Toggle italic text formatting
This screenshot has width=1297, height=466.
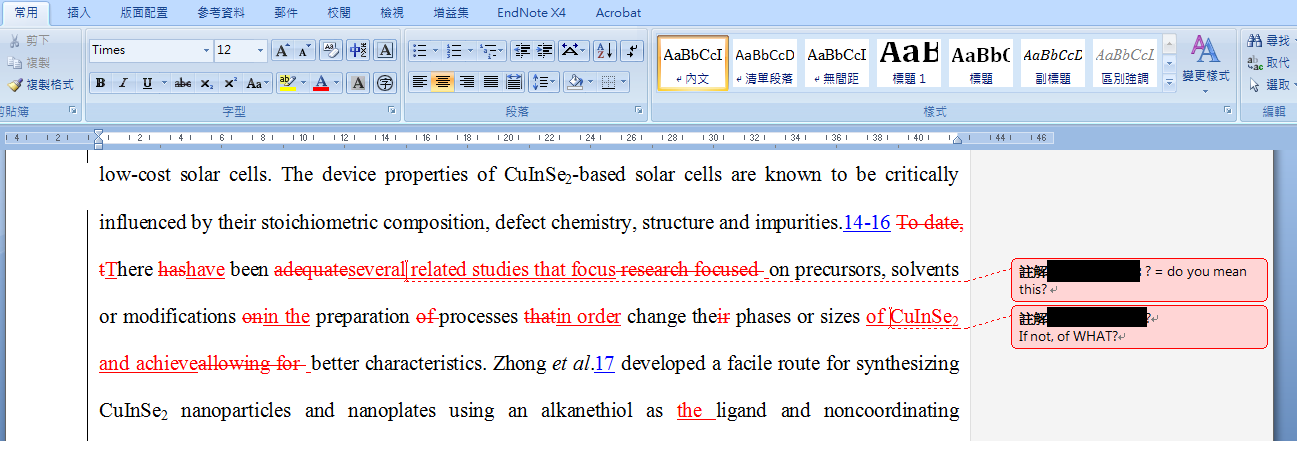pos(123,83)
